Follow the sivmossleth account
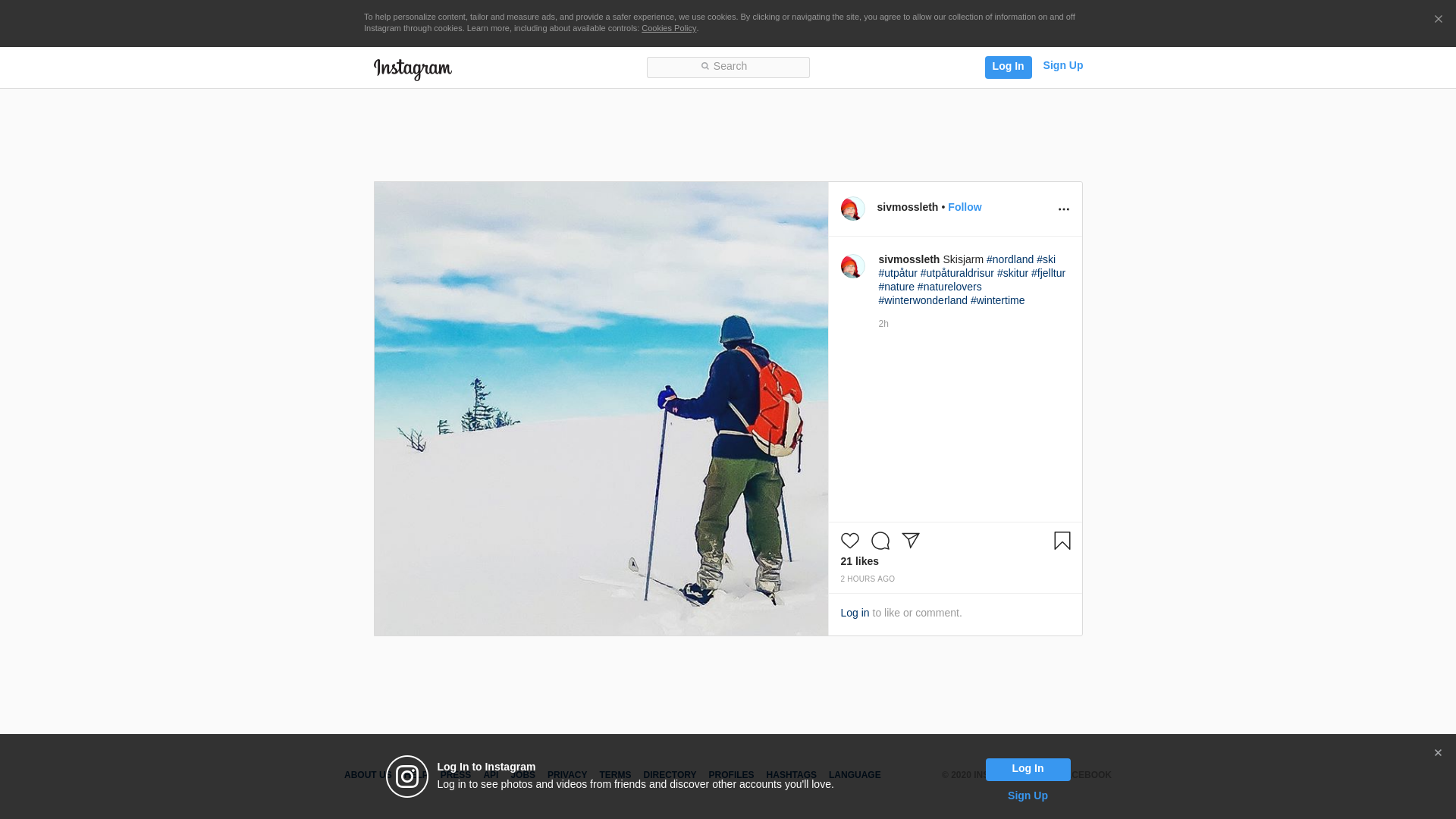The image size is (1456, 819). 964,207
